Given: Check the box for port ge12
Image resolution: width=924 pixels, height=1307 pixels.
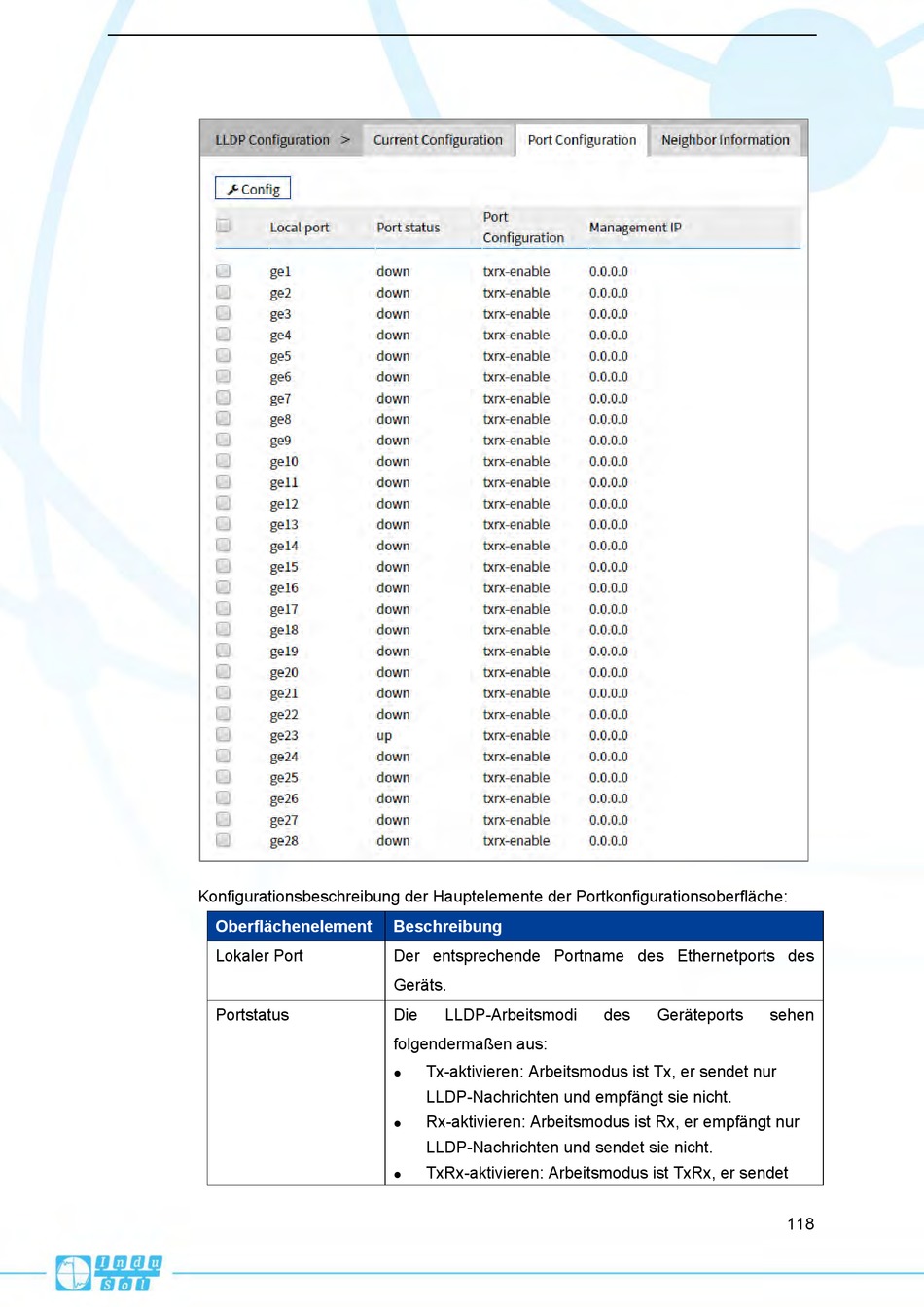Looking at the screenshot, I should 224,503.
